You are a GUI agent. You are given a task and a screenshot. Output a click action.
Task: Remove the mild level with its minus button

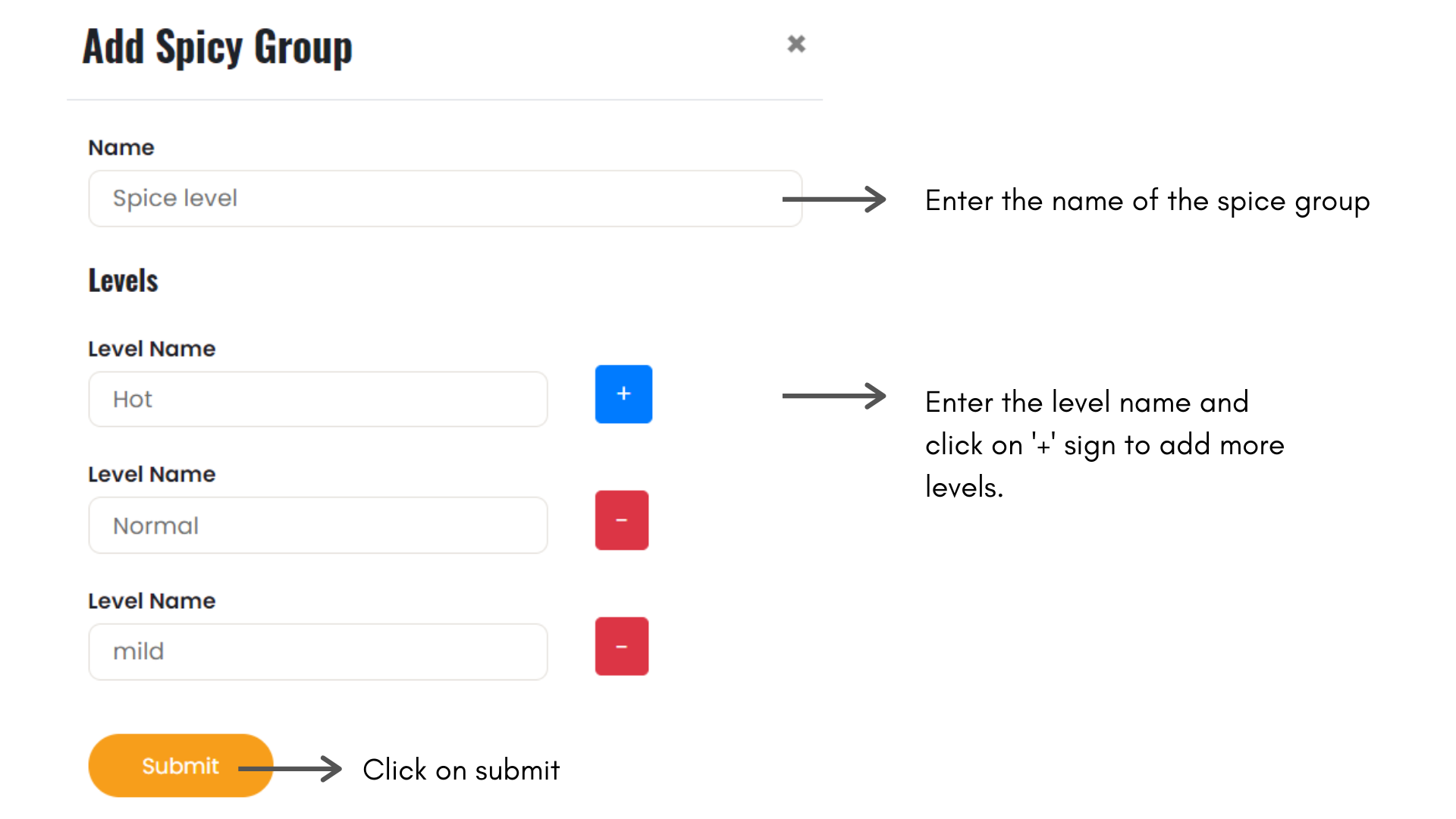(622, 646)
